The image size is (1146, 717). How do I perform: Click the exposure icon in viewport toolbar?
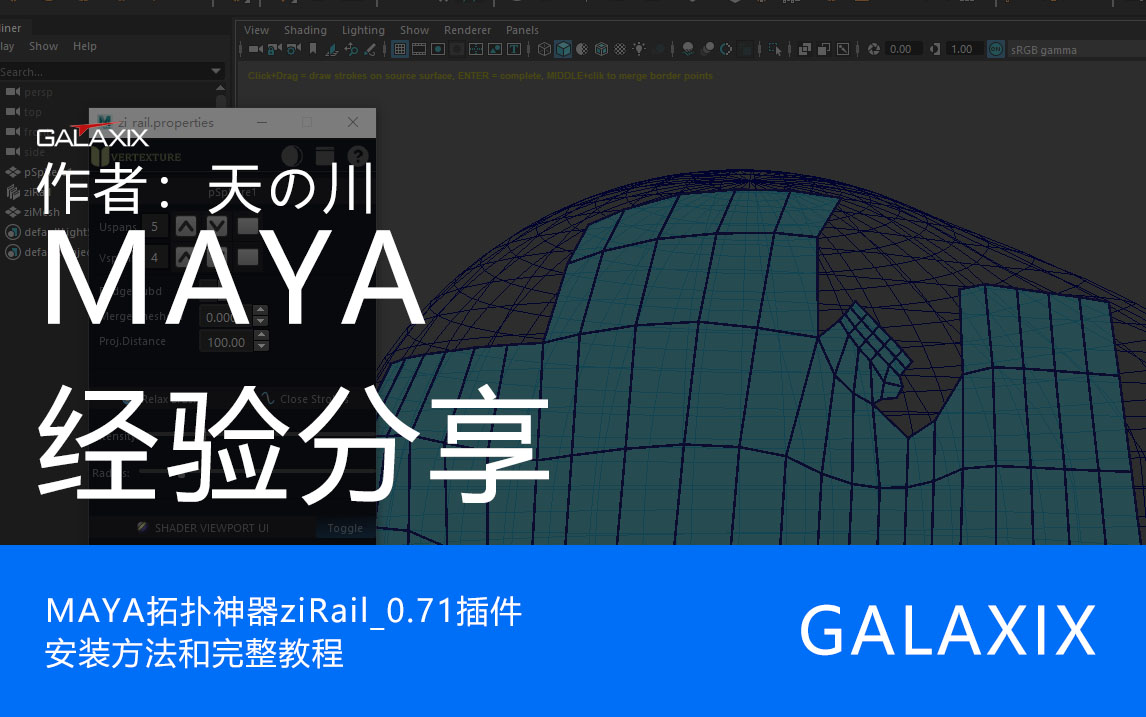[873, 49]
